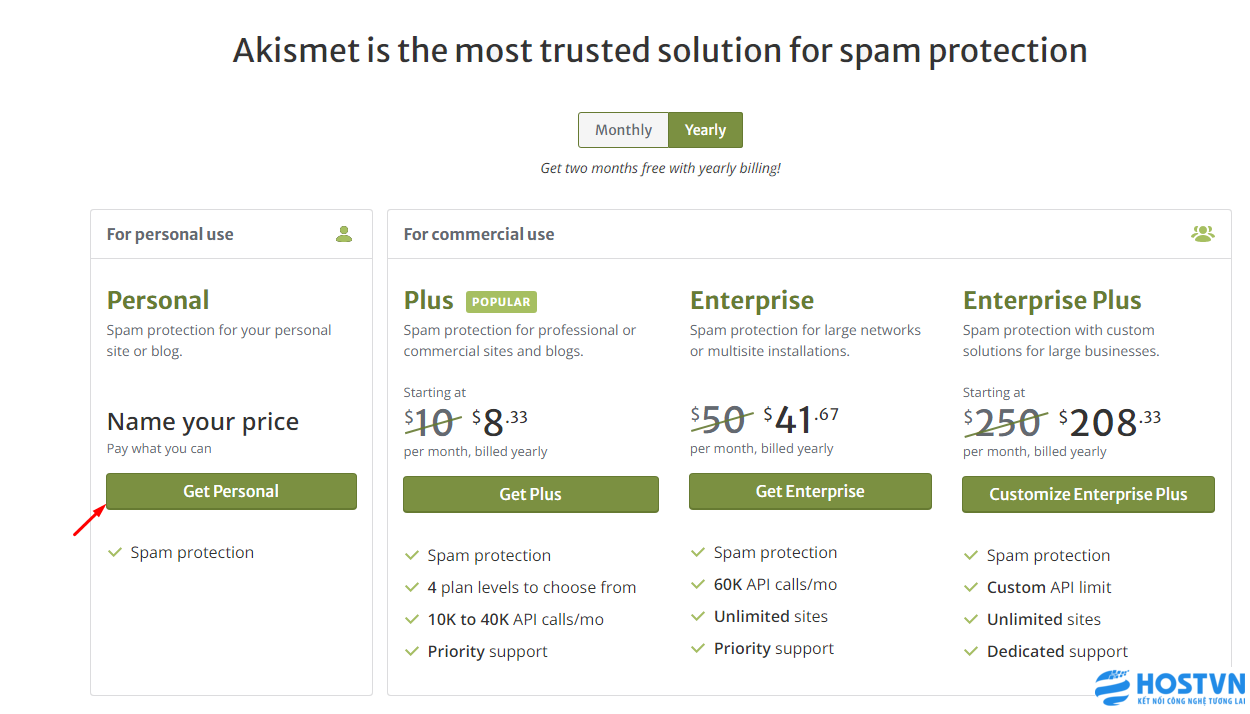Click the $208.33 Enterprise Plus price
This screenshot has height=714, width=1250.
[x=1110, y=422]
